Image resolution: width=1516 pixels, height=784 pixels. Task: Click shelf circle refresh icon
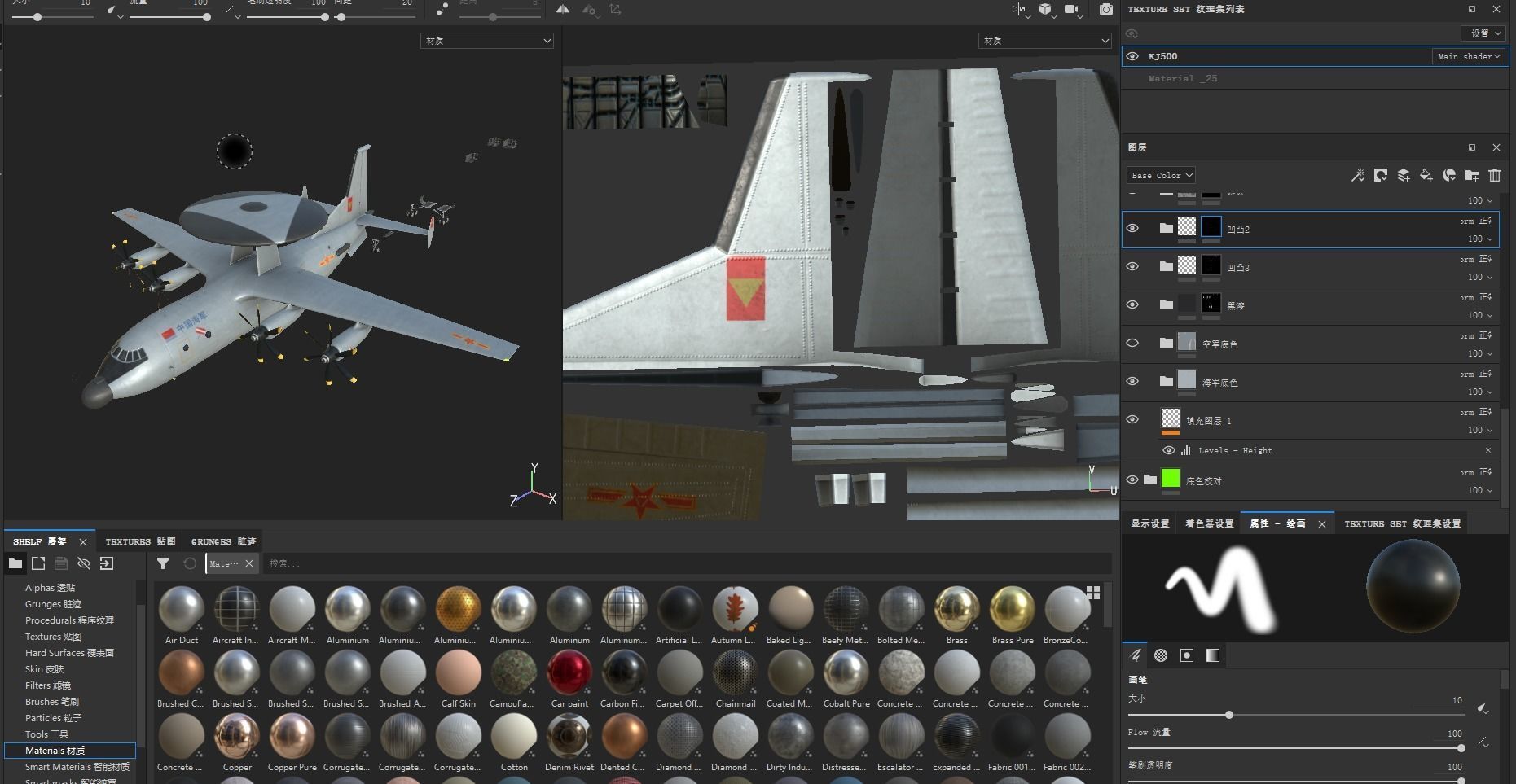[190, 563]
